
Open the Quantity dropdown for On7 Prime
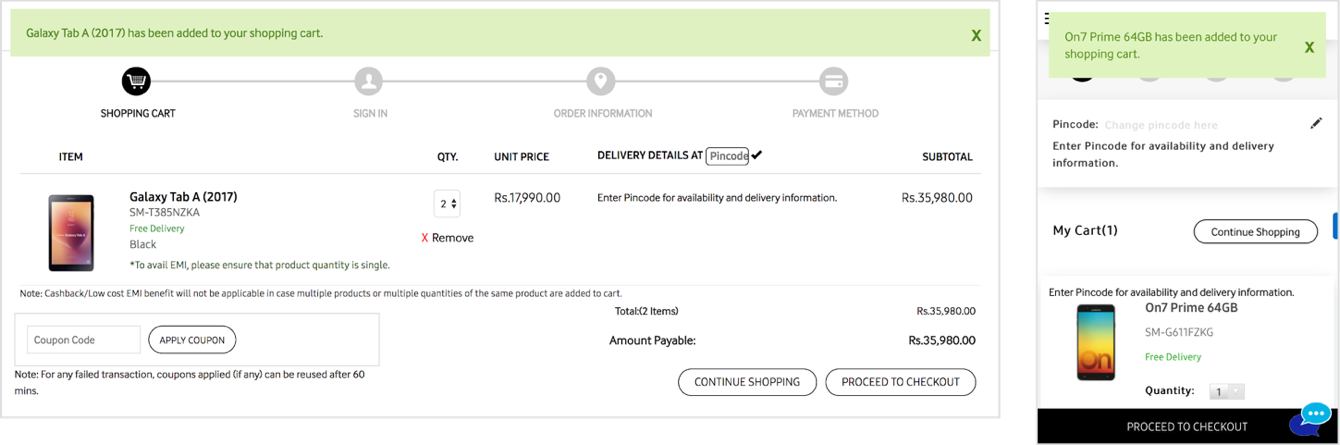coord(1227,392)
